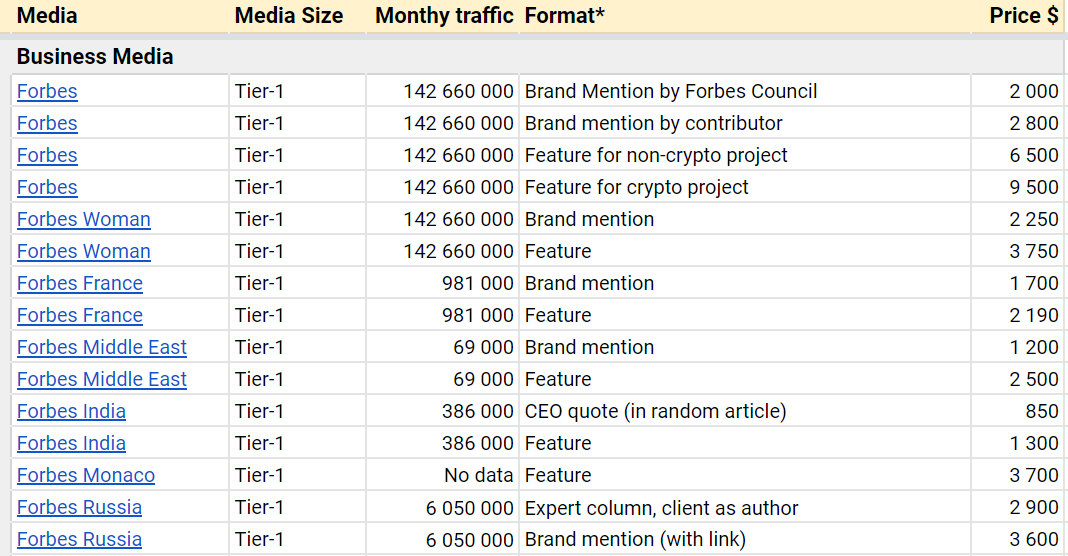This screenshot has height=556, width=1068.
Task: Select the price cell 850
Action: (1019, 412)
